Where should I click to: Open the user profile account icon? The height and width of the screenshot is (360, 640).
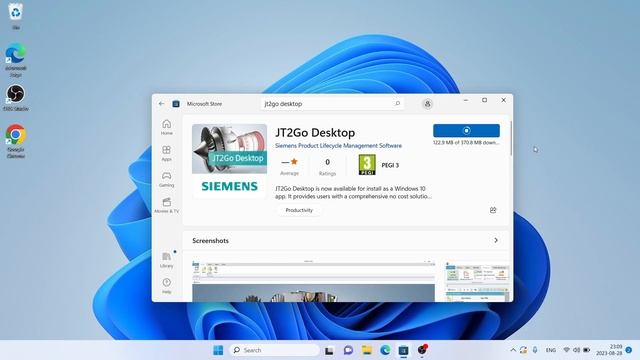[x=427, y=104]
